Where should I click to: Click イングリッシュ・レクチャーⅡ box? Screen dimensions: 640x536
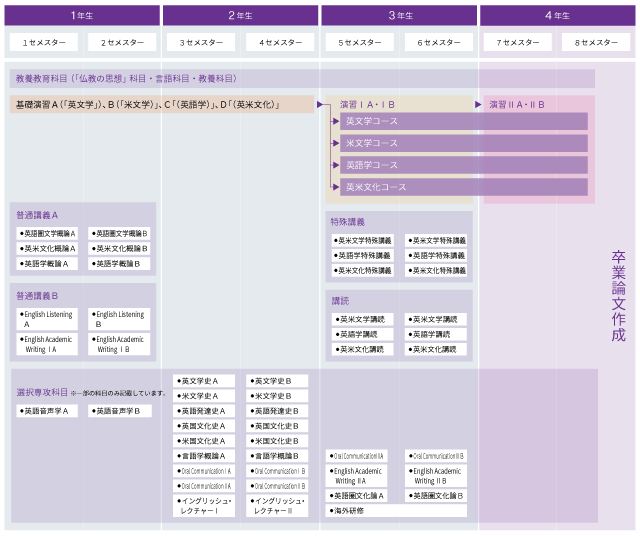point(277,506)
